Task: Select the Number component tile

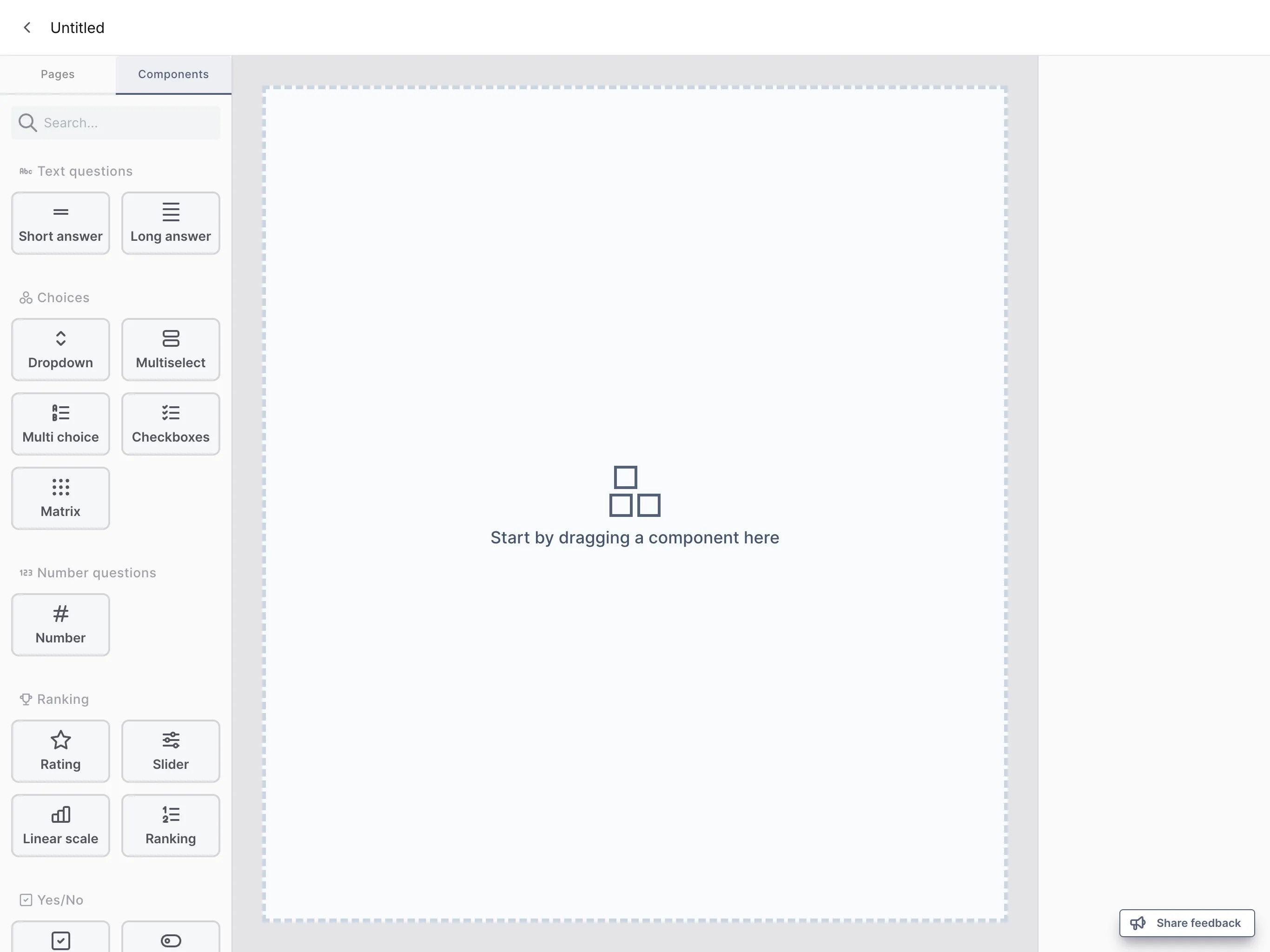Action: coord(60,625)
